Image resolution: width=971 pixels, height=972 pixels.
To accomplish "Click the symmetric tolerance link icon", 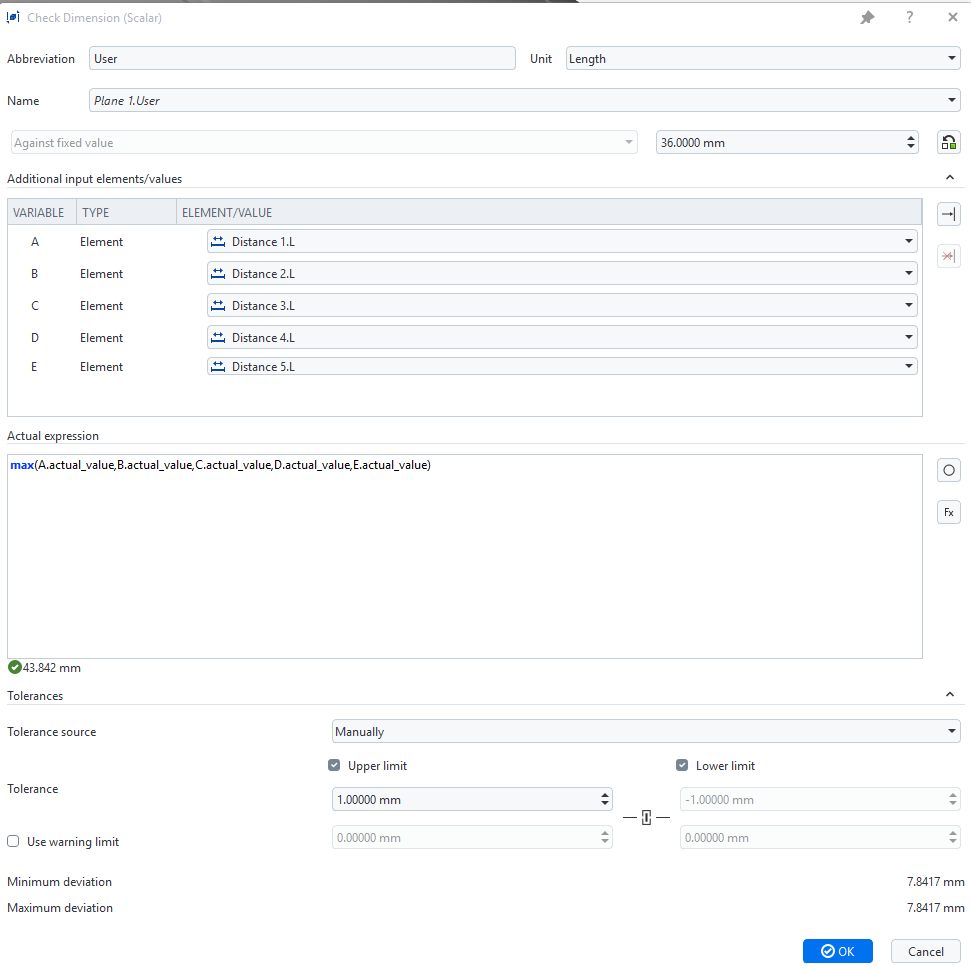I will (646, 818).
